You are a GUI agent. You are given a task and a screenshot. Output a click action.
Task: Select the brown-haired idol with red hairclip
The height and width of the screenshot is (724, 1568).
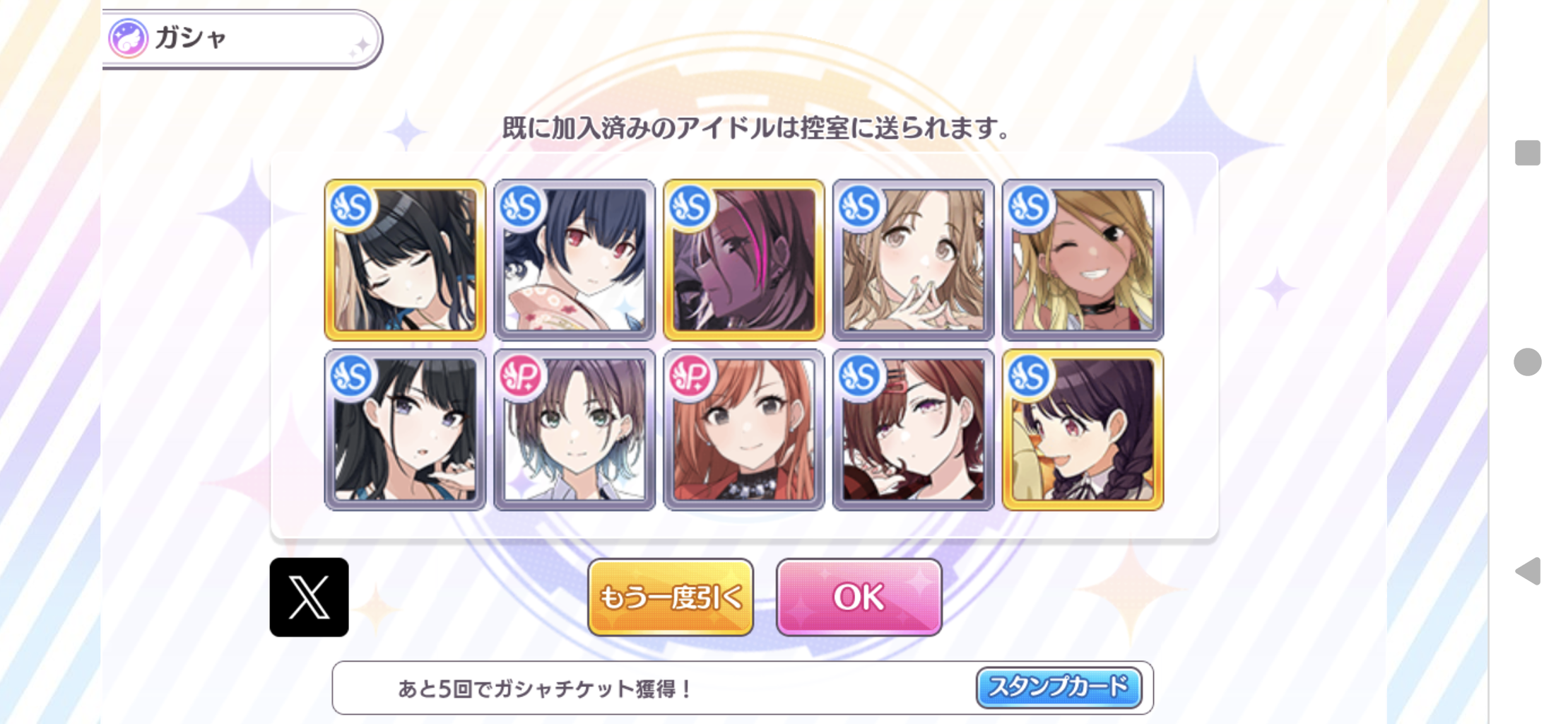(913, 429)
